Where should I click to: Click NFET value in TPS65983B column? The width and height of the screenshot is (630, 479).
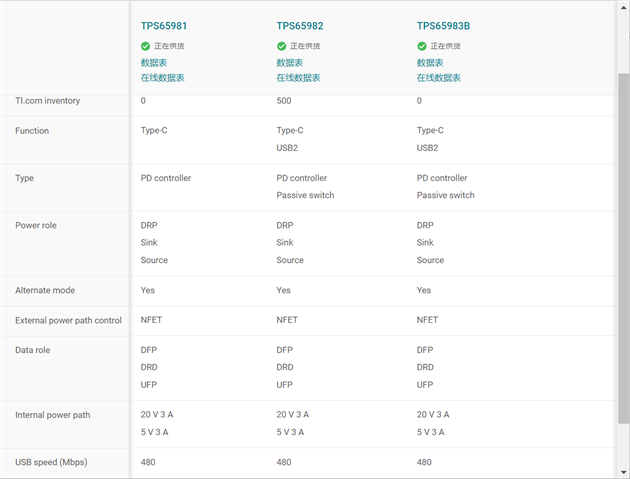427,320
